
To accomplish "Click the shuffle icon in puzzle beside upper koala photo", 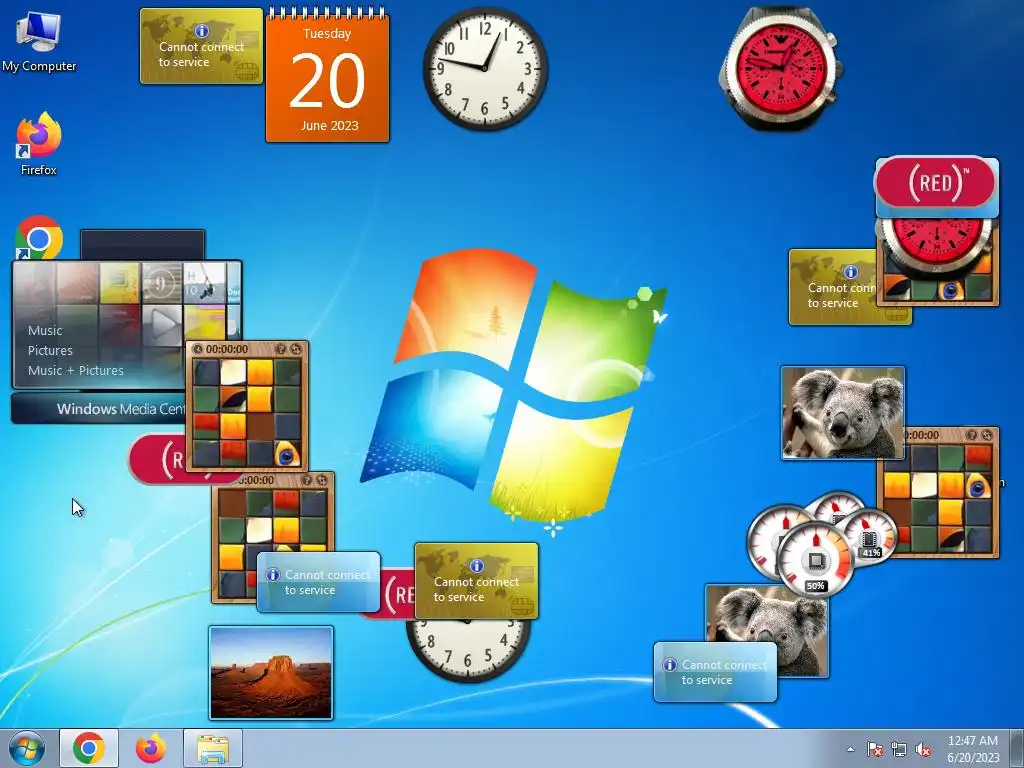I will [986, 435].
